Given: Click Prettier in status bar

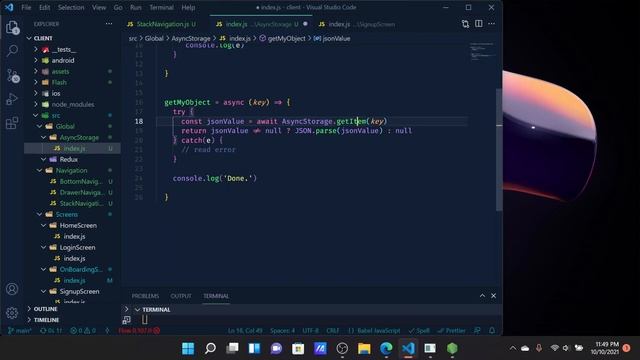Looking at the screenshot, I should coord(451,331).
